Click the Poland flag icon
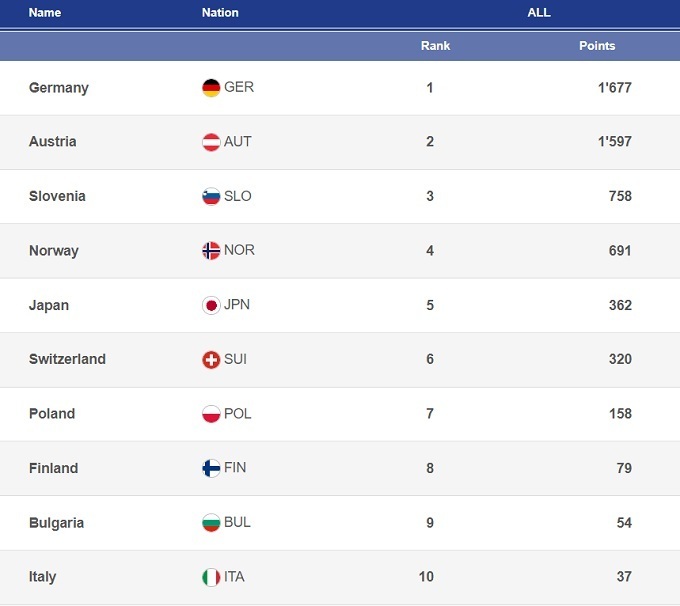 (211, 414)
